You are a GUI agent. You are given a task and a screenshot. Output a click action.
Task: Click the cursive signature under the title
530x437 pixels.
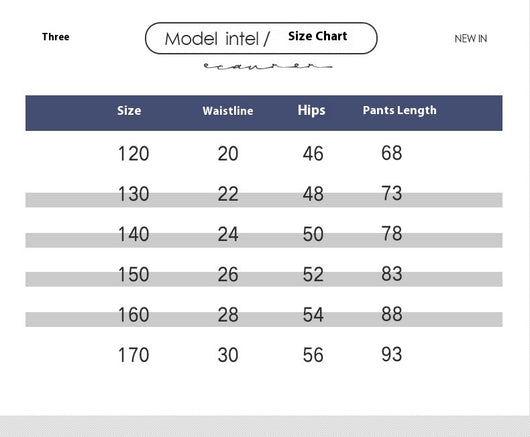coord(268,66)
